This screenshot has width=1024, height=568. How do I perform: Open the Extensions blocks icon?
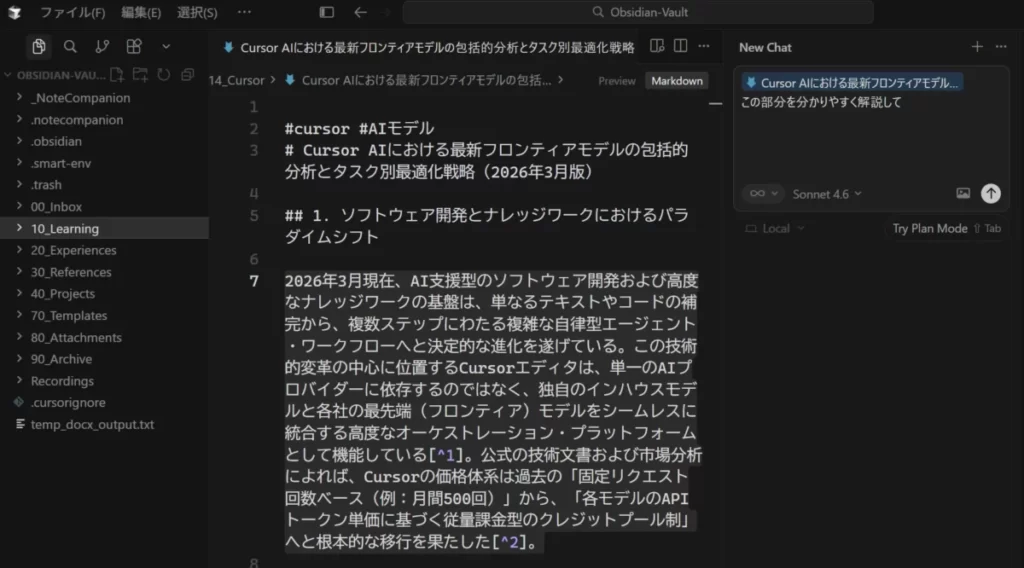pyautogui.click(x=134, y=46)
